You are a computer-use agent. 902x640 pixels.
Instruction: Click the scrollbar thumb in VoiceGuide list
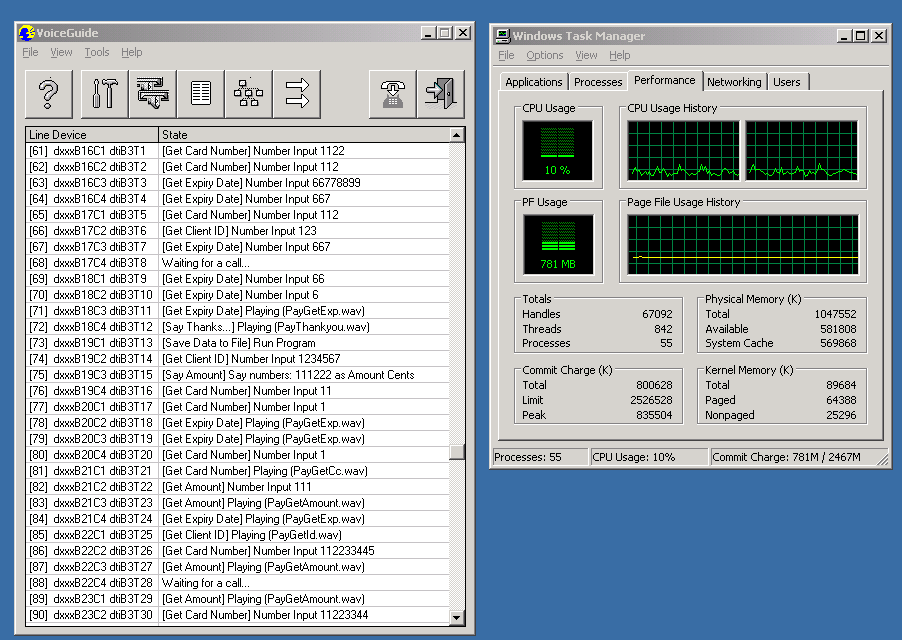pyautogui.click(x=457, y=451)
